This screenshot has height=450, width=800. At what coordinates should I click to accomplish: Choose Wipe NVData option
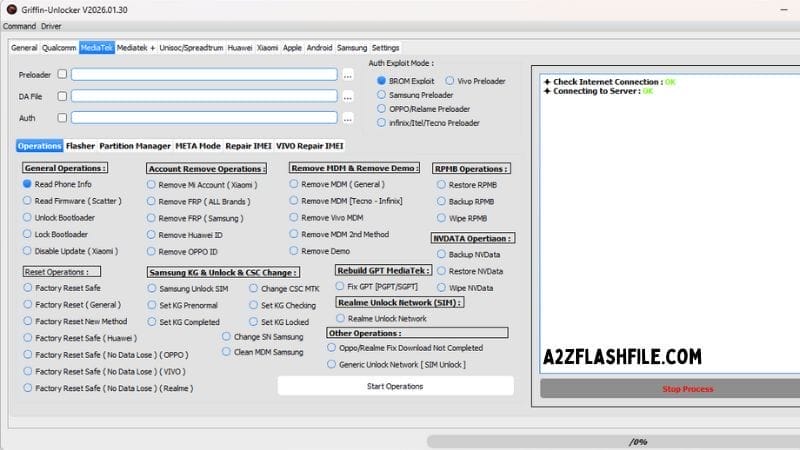465,288
